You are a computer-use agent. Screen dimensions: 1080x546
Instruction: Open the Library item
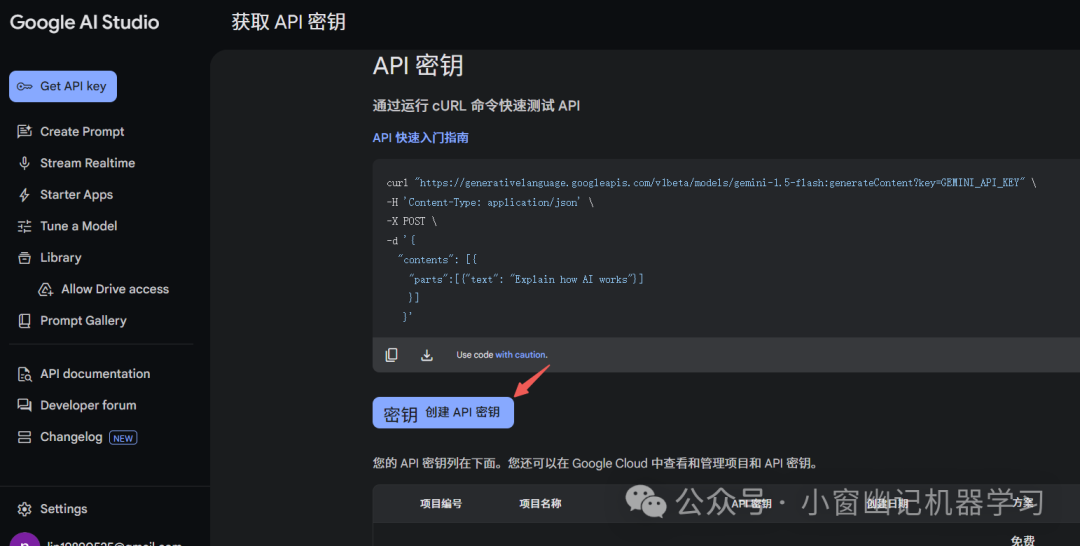[61, 258]
